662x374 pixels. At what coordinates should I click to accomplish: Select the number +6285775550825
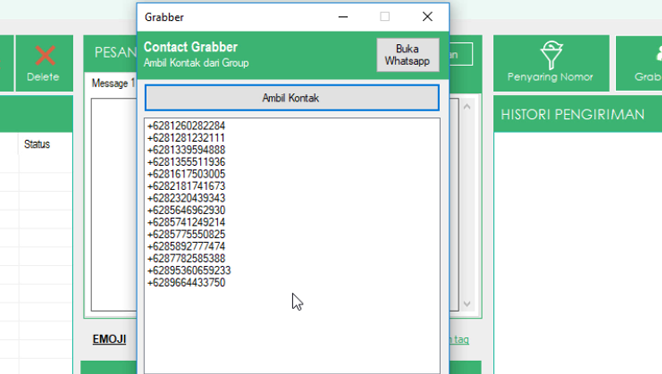coord(186,234)
